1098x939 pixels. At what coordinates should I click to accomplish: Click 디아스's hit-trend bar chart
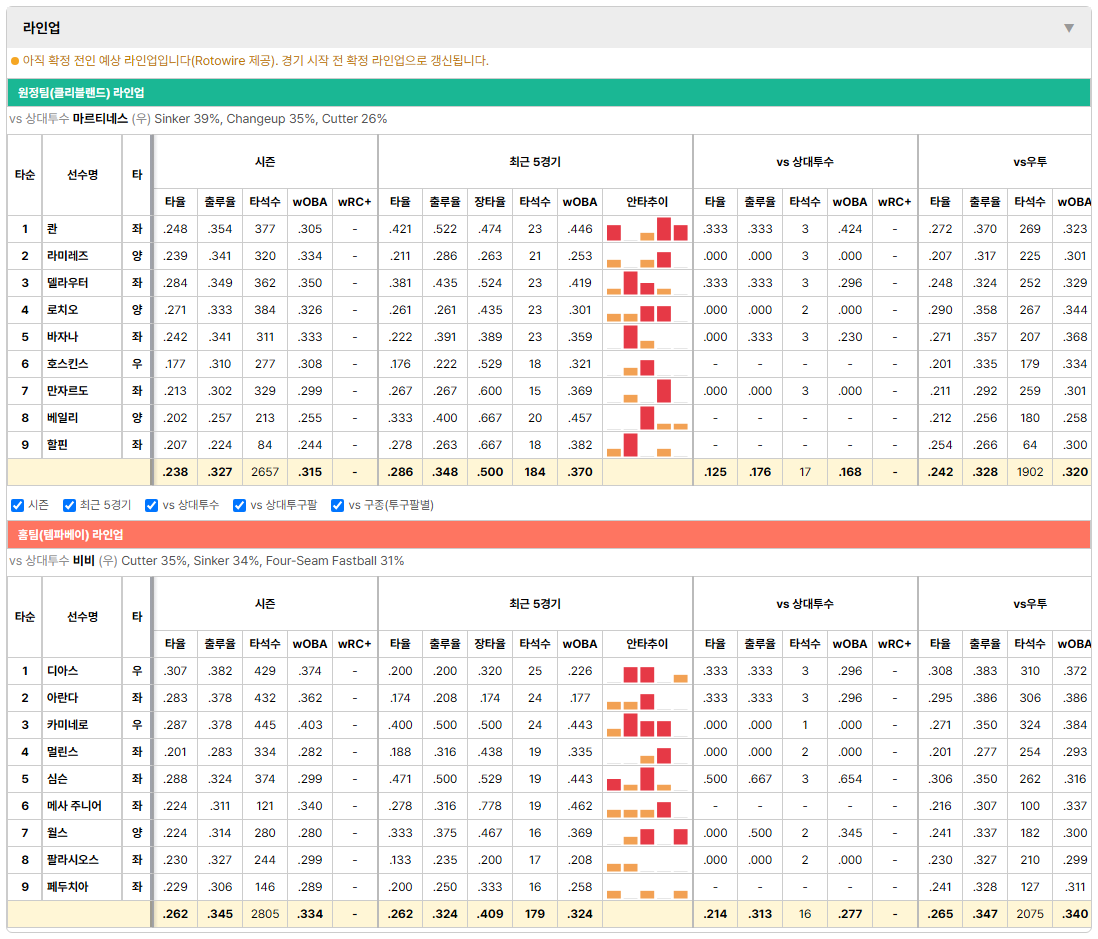pyautogui.click(x=647, y=671)
